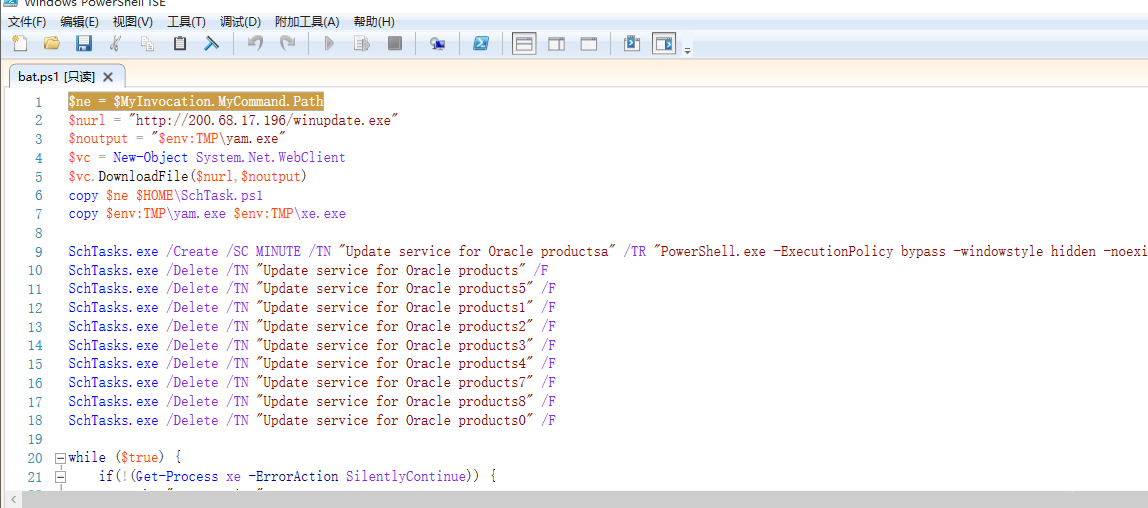Click the Delete "Oracle products3" line

coord(312,345)
